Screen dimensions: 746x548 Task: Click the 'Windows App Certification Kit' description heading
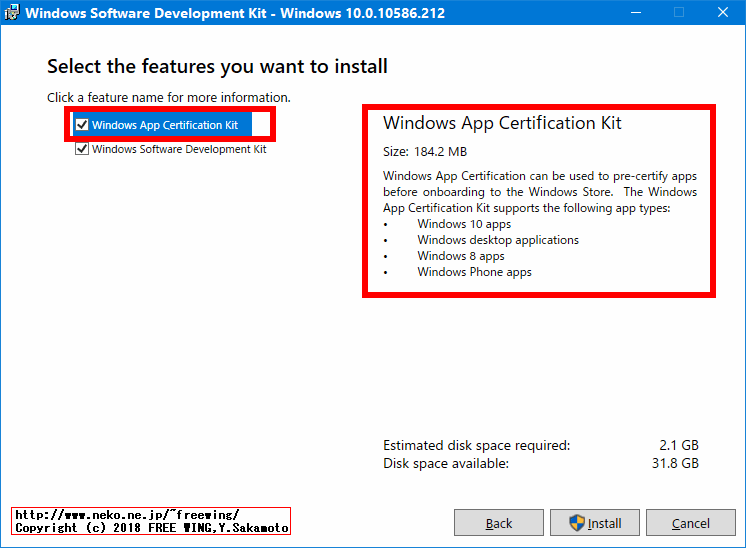point(502,123)
